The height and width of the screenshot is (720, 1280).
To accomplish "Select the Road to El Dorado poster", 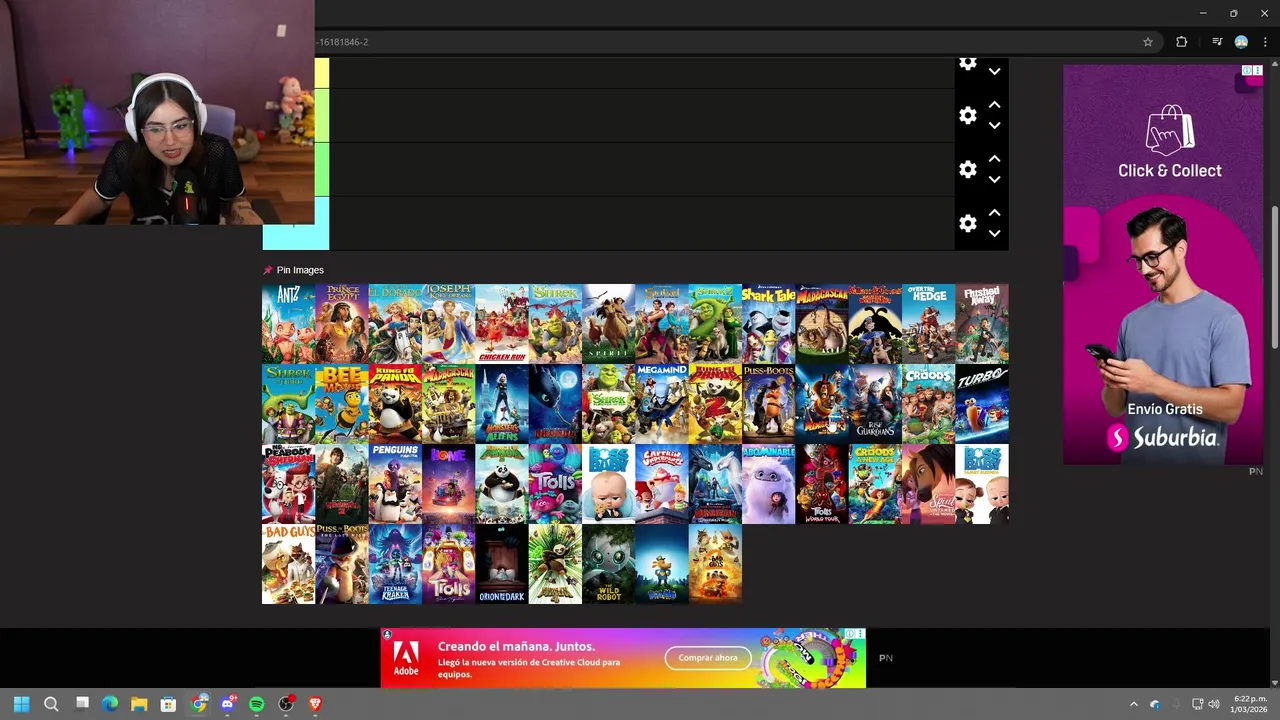I will 395,323.
